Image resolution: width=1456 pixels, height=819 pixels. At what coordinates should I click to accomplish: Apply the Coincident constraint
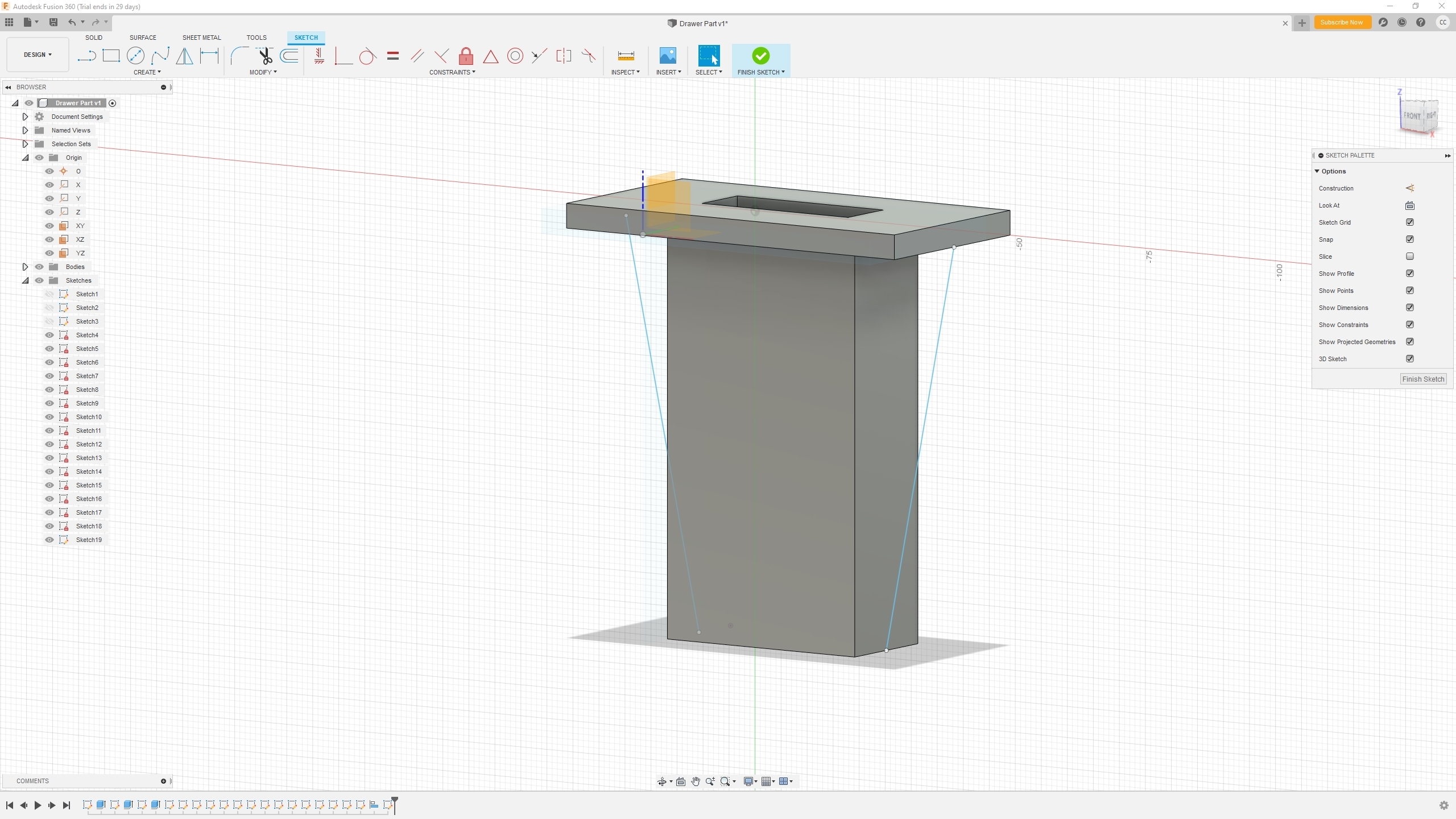coord(343,56)
